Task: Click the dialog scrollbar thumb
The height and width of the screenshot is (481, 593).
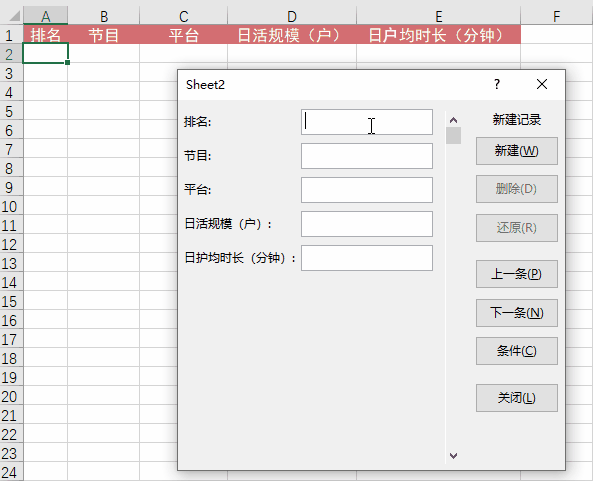Action: (x=453, y=135)
